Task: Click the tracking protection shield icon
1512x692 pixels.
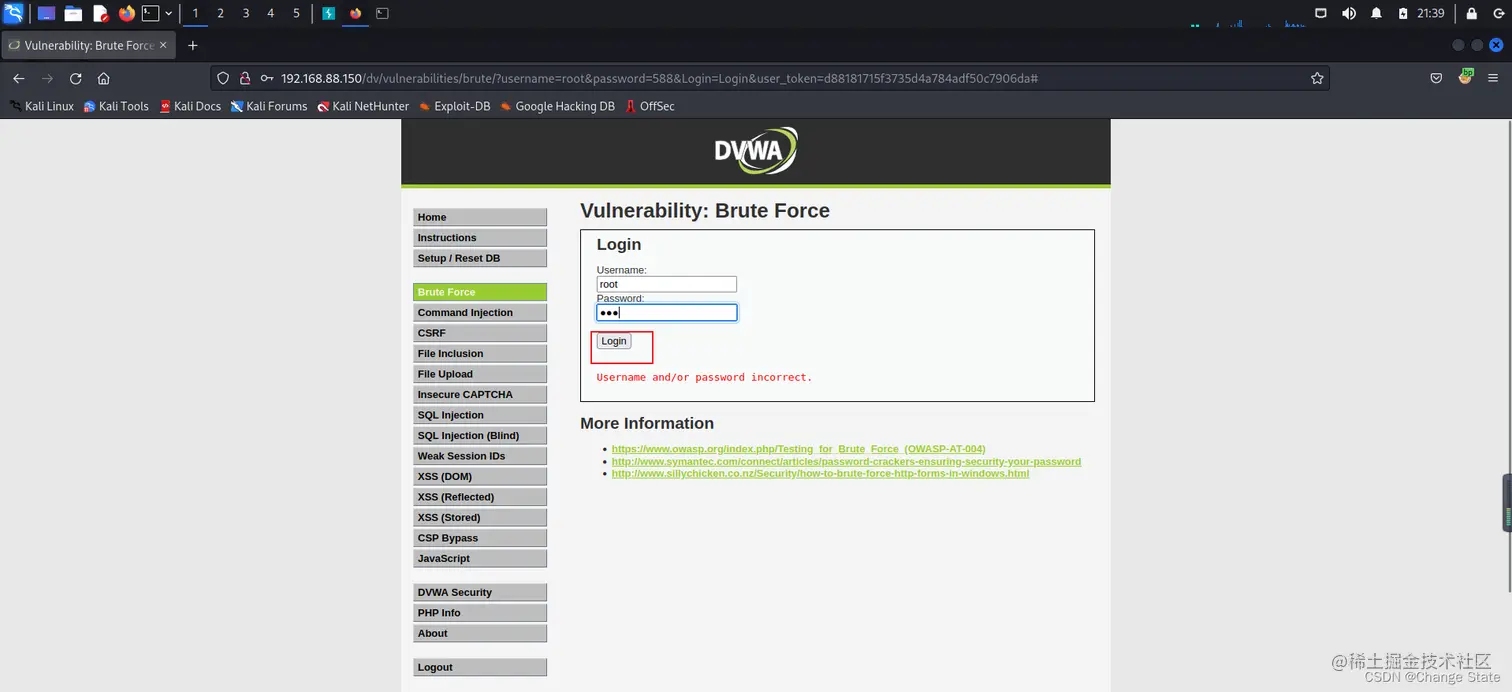Action: (224, 78)
